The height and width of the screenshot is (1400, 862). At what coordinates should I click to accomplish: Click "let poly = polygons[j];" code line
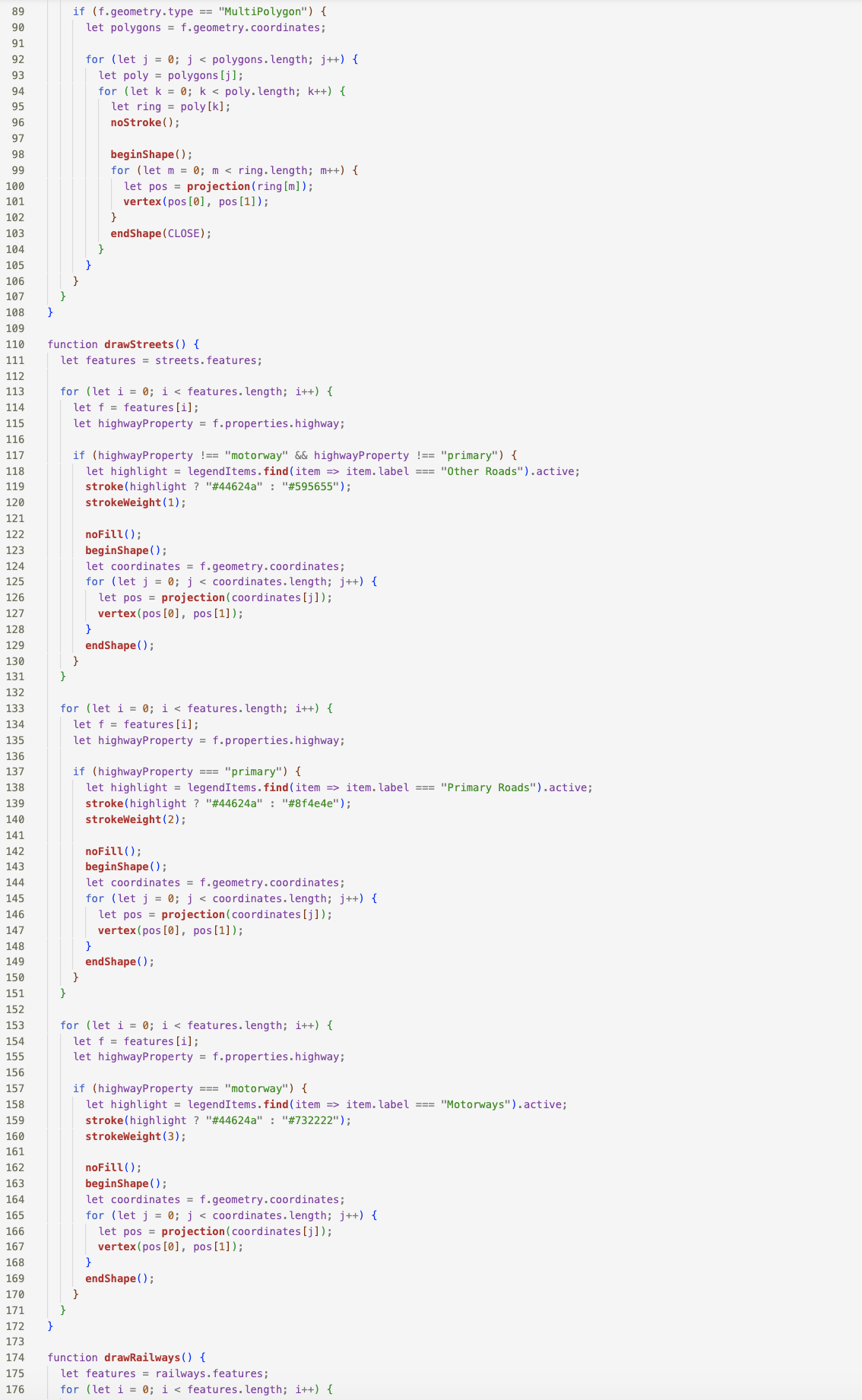pyautogui.click(x=171, y=75)
